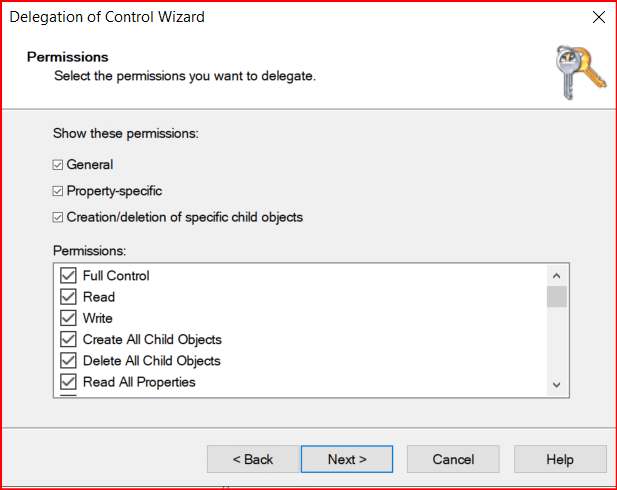This screenshot has width=617, height=490.
Task: Toggle Delete All Child Objects permission
Action: point(69,361)
